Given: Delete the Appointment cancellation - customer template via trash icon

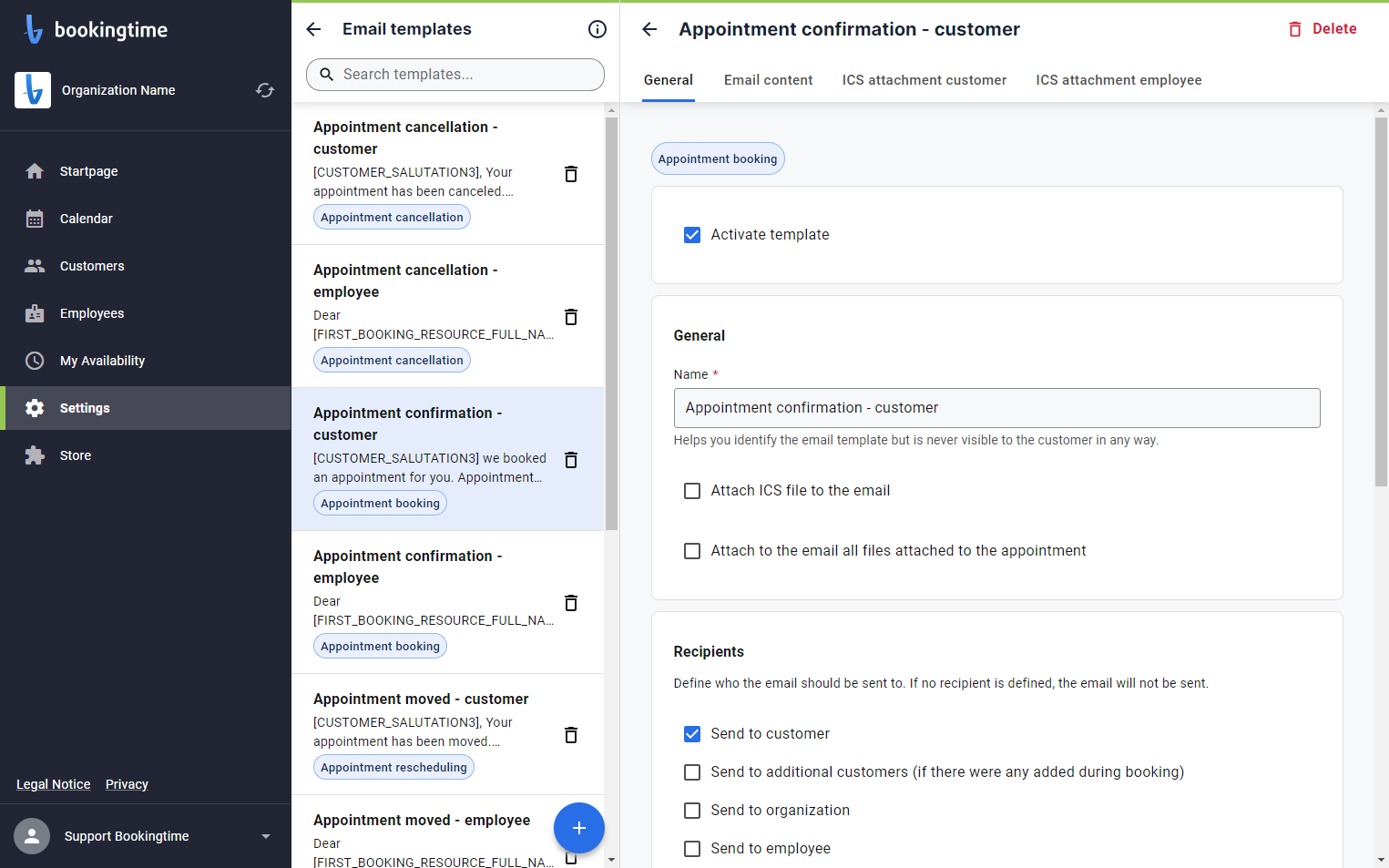Looking at the screenshot, I should [x=571, y=174].
